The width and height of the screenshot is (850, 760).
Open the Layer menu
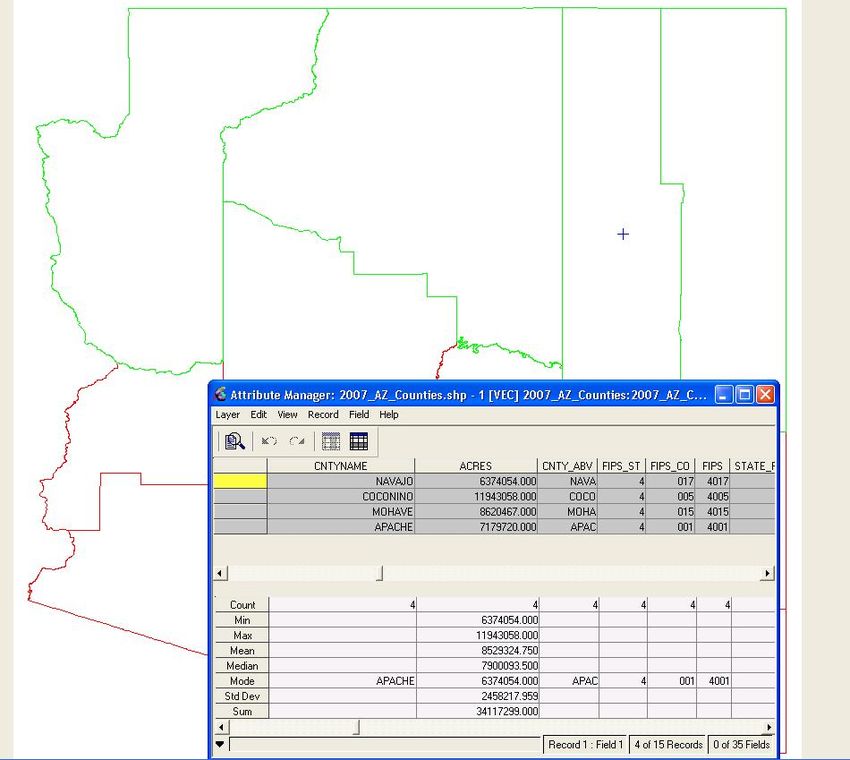227,414
